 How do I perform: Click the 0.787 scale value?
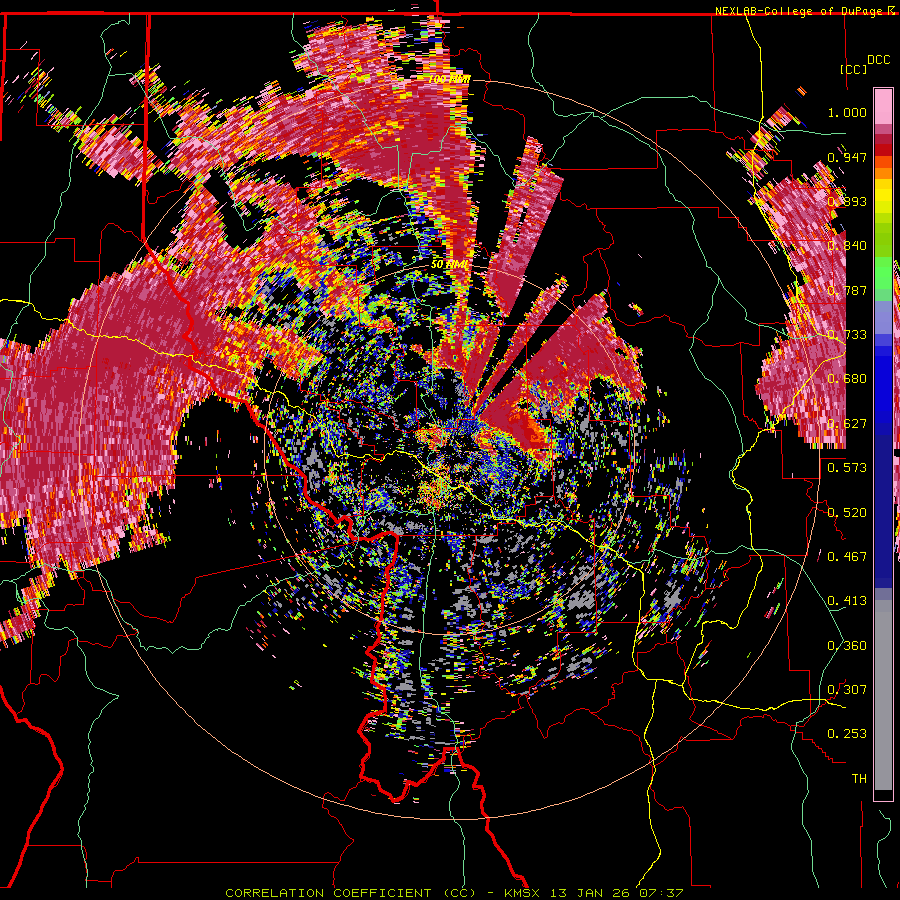tap(847, 290)
